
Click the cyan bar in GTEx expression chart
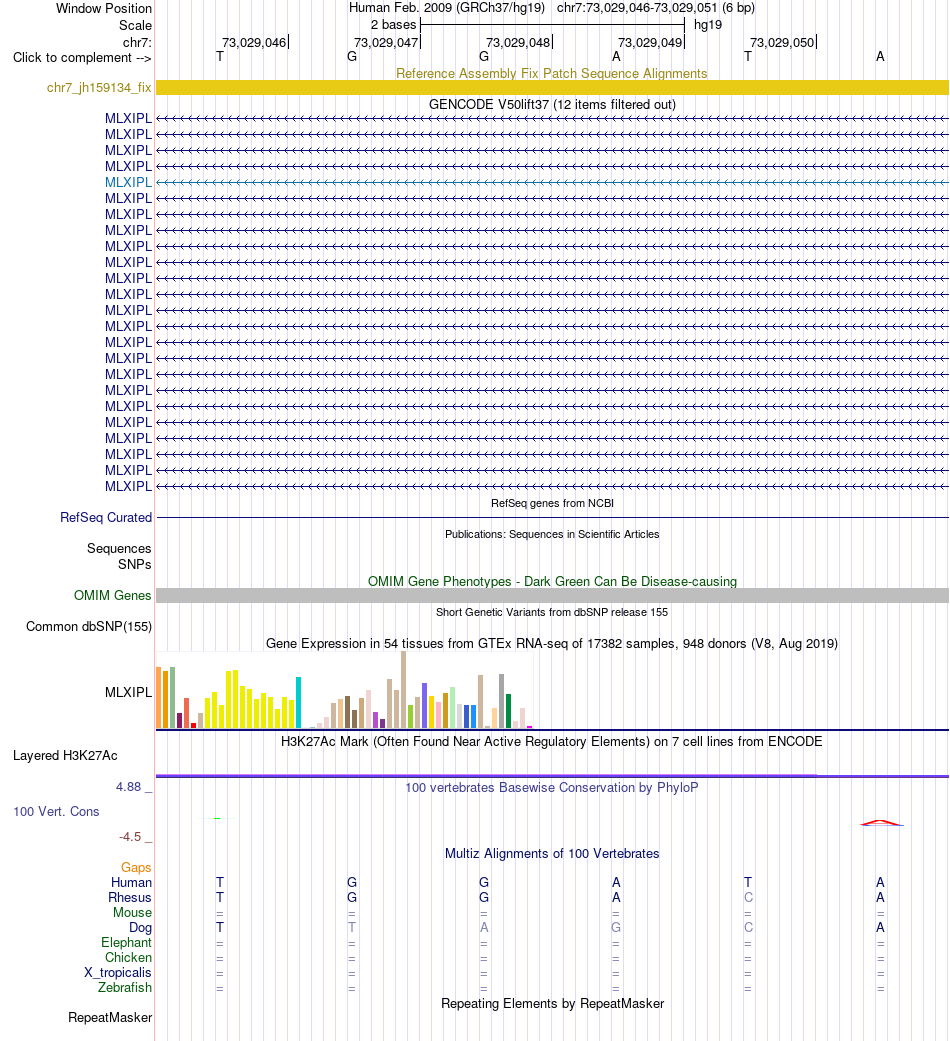[x=299, y=703]
